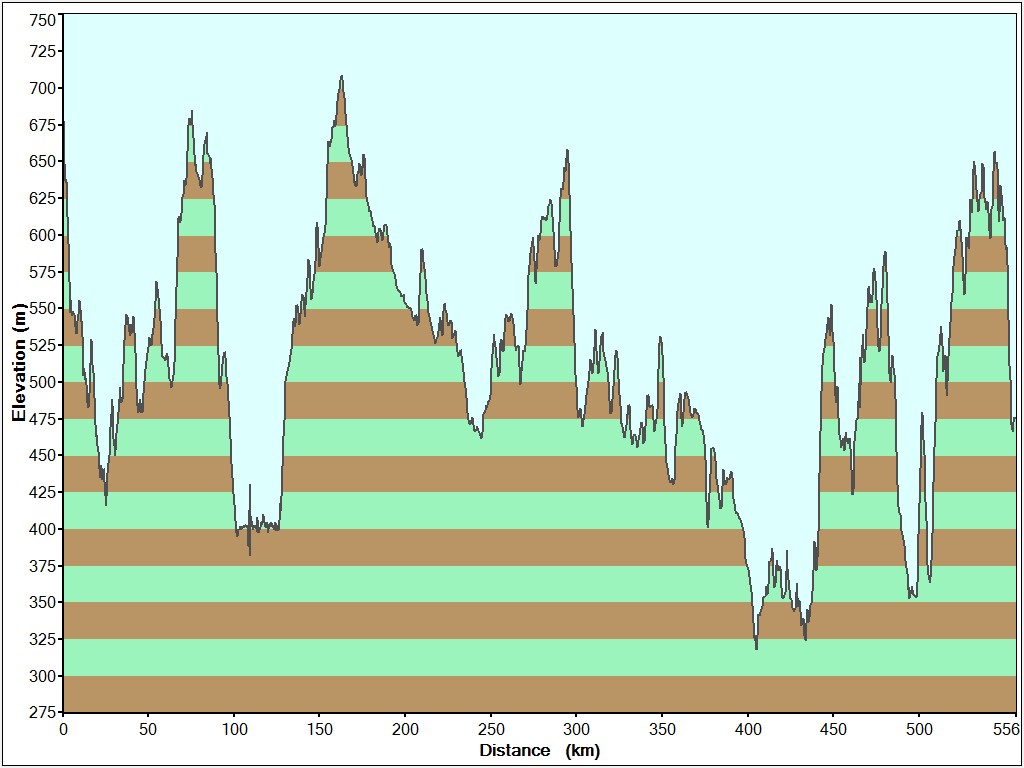
Task: Click the 450 distance axis label
Action: pos(833,729)
